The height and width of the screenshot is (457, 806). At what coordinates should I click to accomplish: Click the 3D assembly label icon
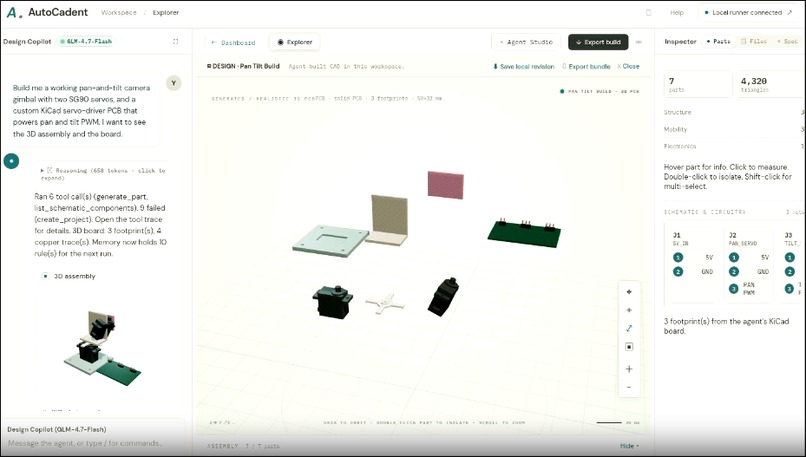45,276
